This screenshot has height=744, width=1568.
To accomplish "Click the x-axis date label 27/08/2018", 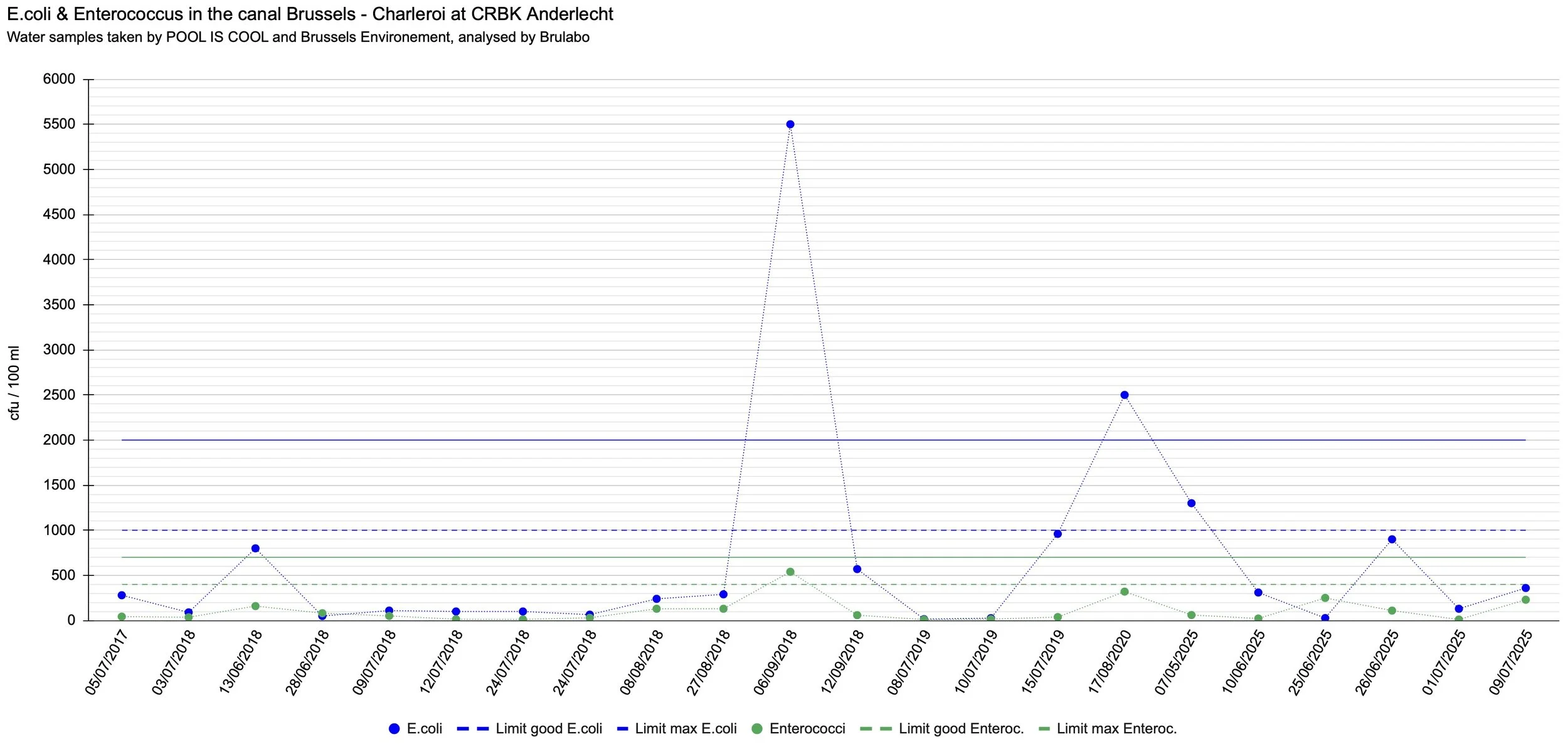I will pos(707,662).
